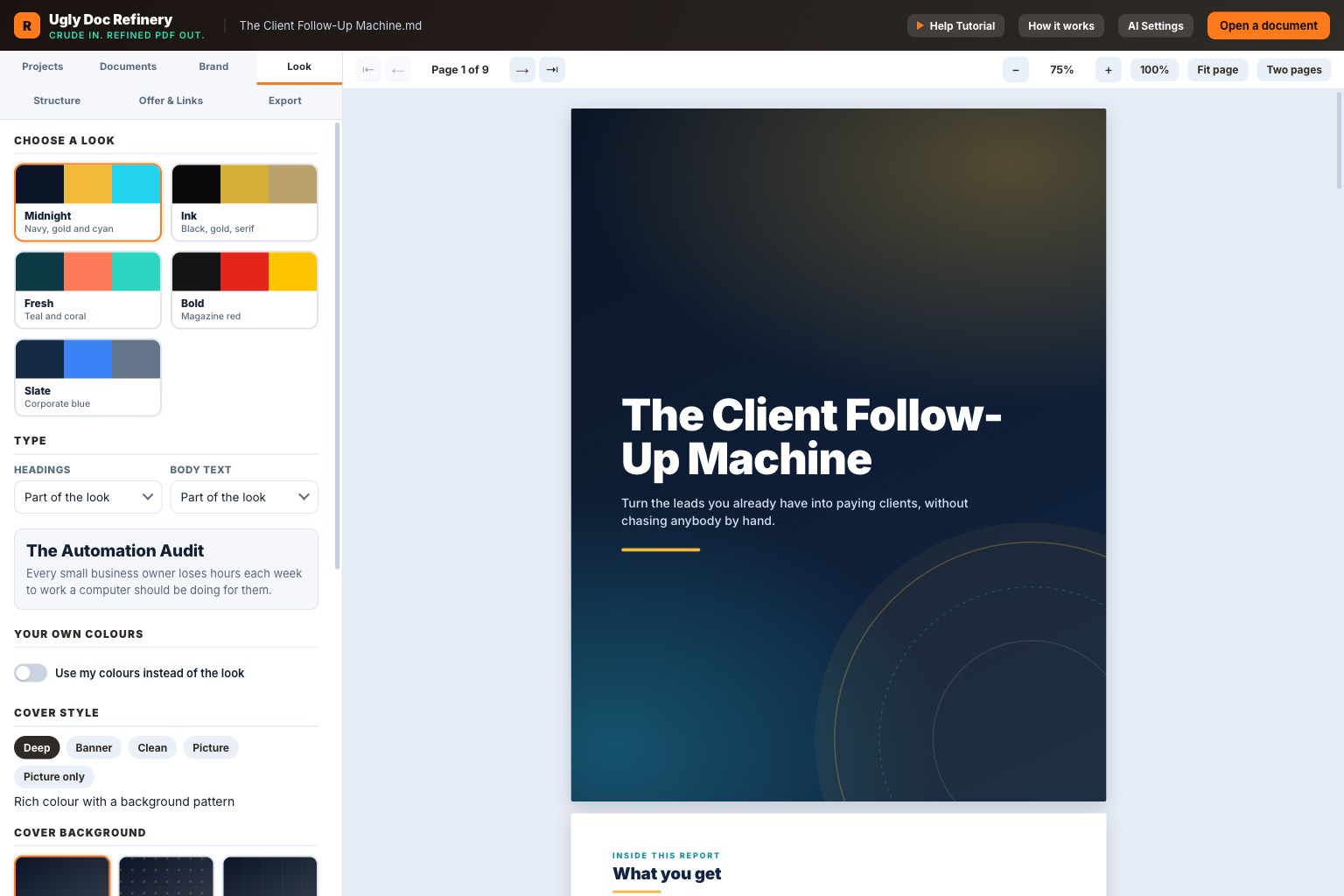Choose the Deep cover style
The width and height of the screenshot is (1344, 896).
point(37,747)
